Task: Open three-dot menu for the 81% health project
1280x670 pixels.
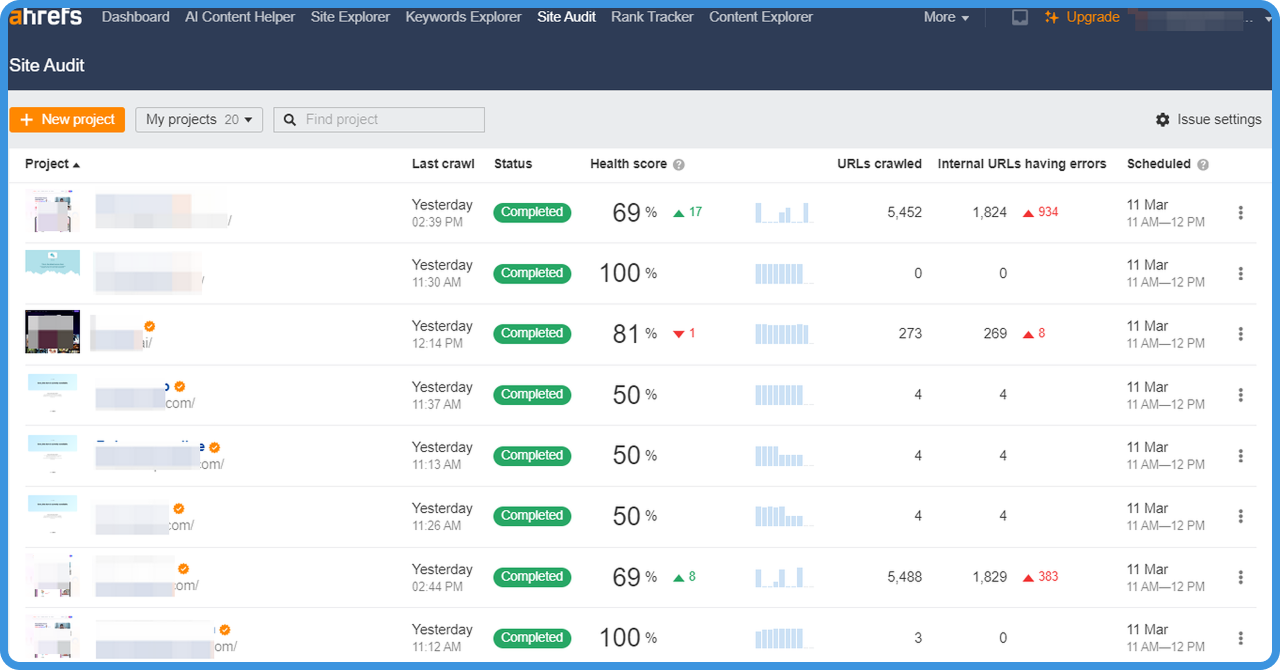Action: tap(1240, 334)
